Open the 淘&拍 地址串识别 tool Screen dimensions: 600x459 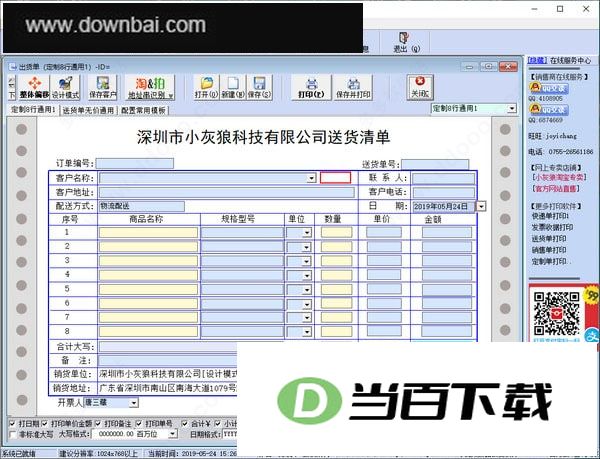[150, 88]
